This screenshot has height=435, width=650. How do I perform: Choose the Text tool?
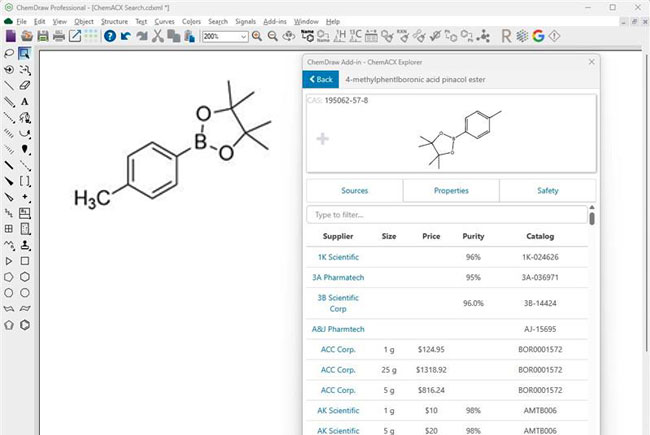pyautogui.click(x=25, y=102)
